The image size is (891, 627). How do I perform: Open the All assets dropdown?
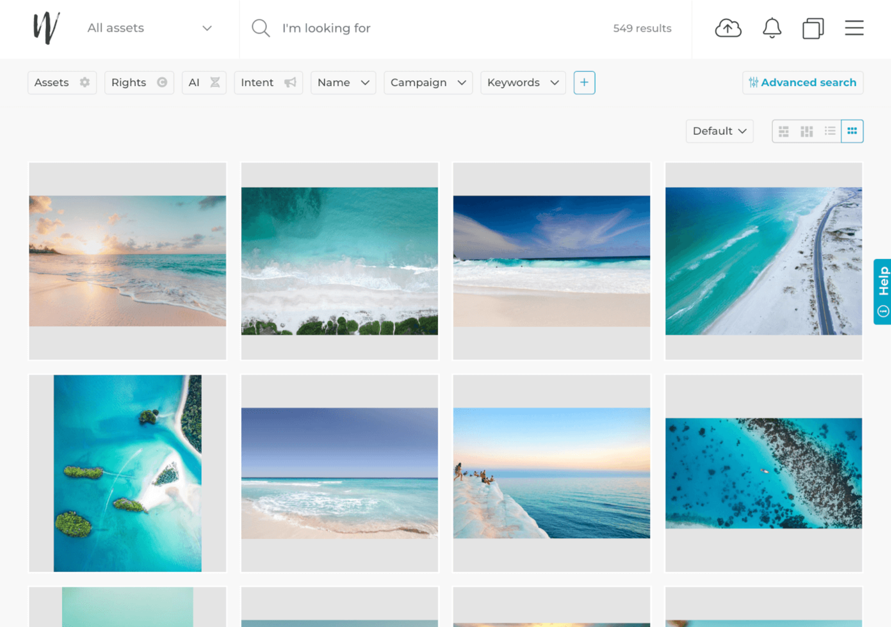pos(150,28)
